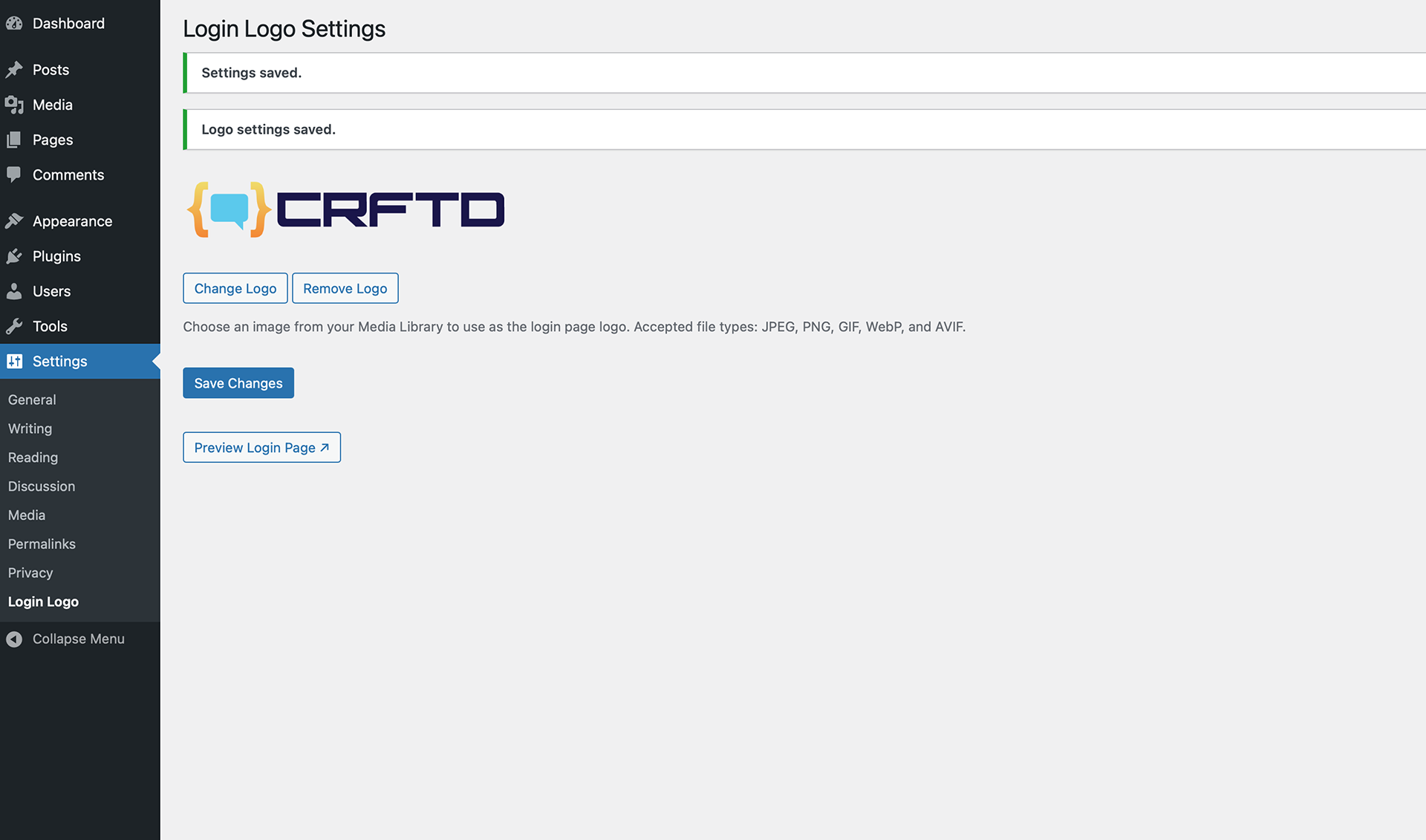
Task: Click the Change Logo button
Action: [235, 288]
